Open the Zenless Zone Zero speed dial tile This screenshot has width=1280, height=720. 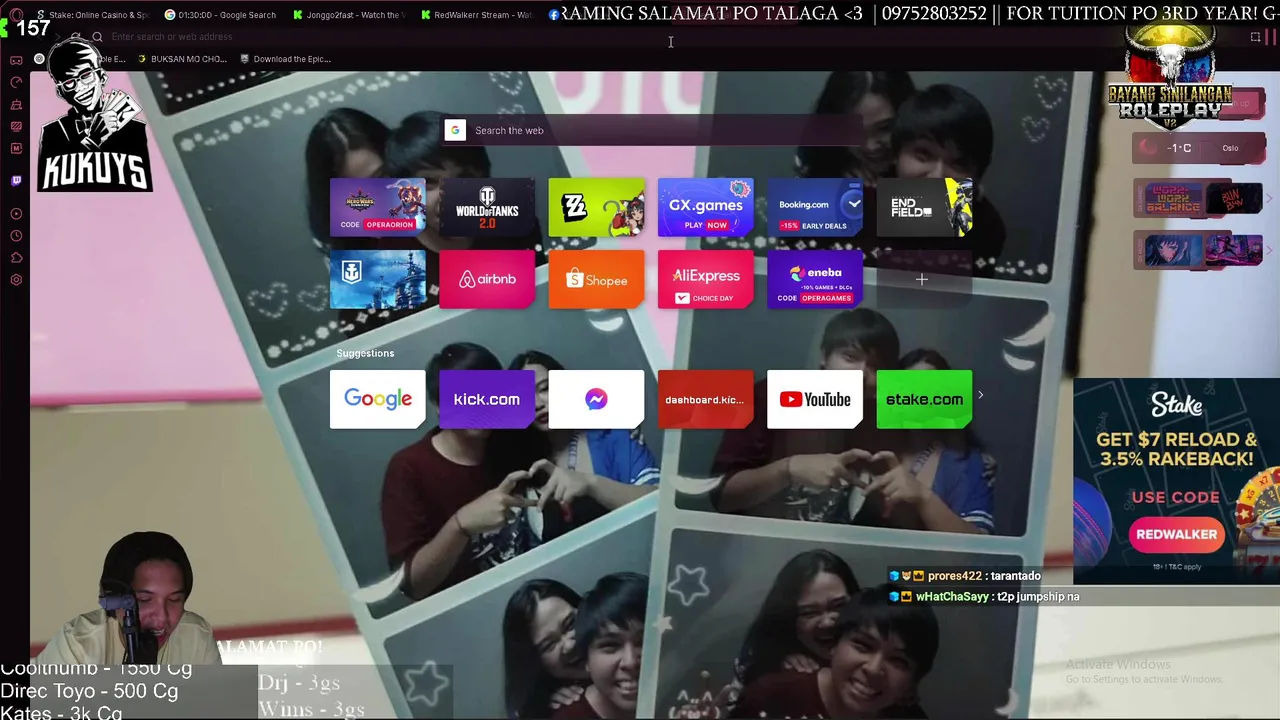pos(596,207)
